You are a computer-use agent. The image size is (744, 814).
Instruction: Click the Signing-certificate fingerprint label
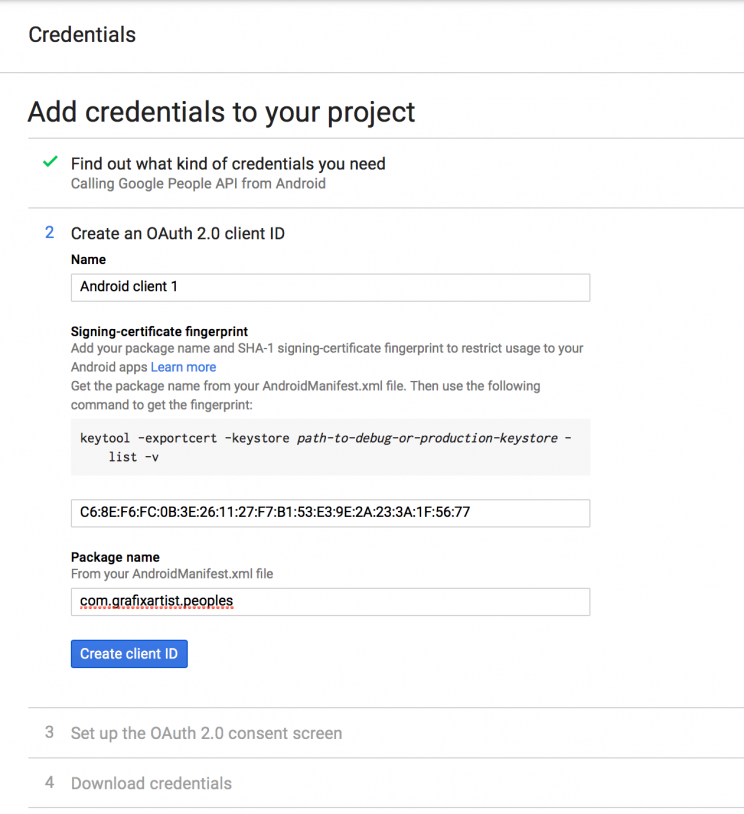point(159,331)
